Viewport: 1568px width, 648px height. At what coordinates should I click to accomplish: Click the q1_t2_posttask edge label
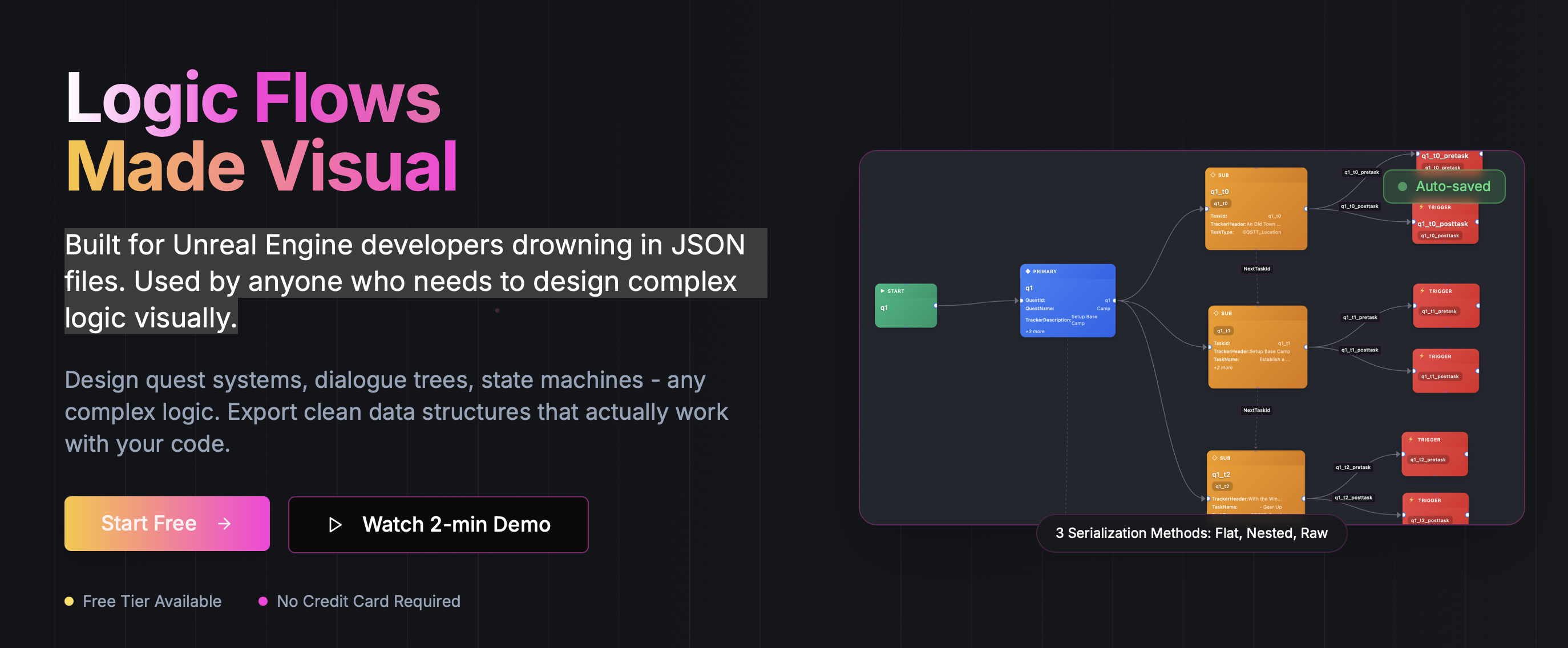1353,498
